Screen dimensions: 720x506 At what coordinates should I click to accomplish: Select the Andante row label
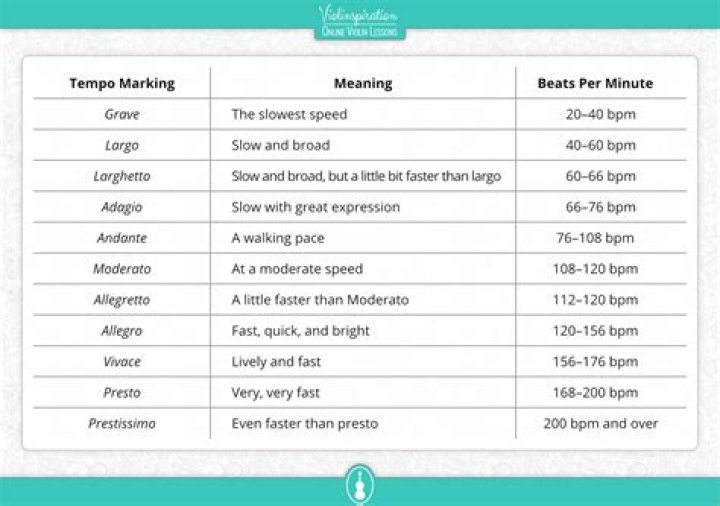(122, 238)
